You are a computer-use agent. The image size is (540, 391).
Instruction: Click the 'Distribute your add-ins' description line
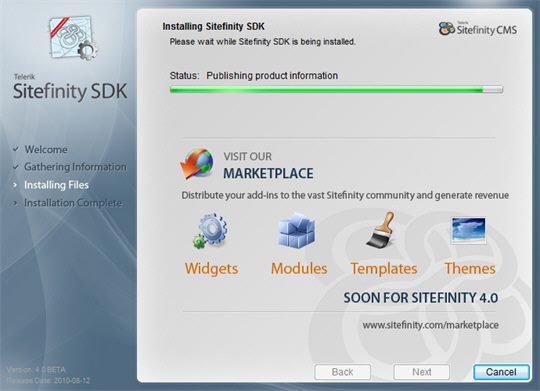(x=345, y=195)
